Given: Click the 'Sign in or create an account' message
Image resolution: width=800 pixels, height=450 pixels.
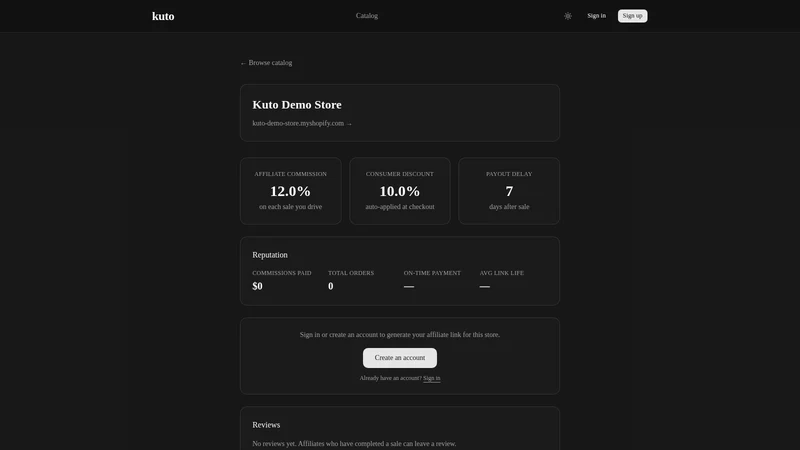Looking at the screenshot, I should (399, 335).
